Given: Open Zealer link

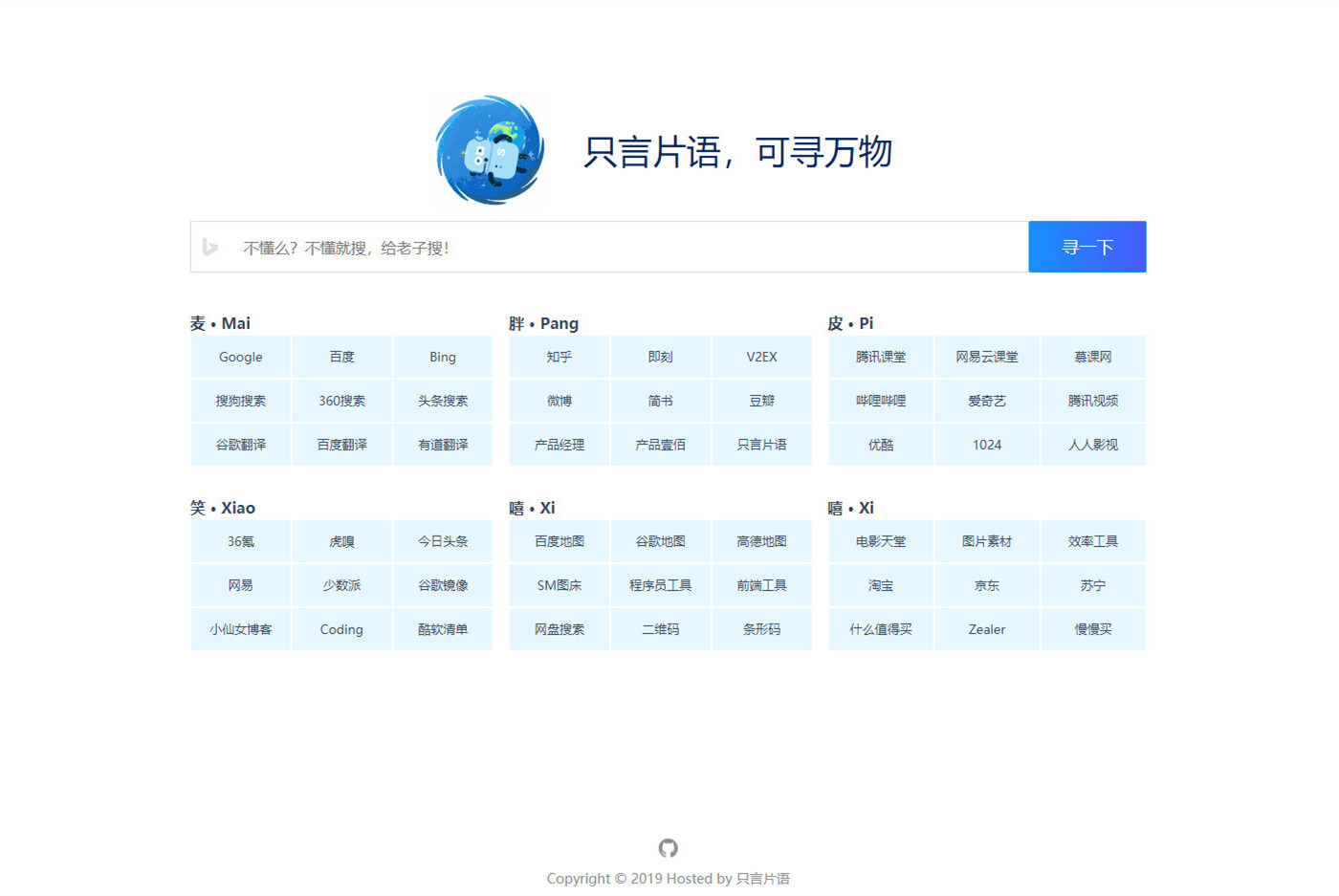Looking at the screenshot, I should pyautogui.click(x=987, y=629).
